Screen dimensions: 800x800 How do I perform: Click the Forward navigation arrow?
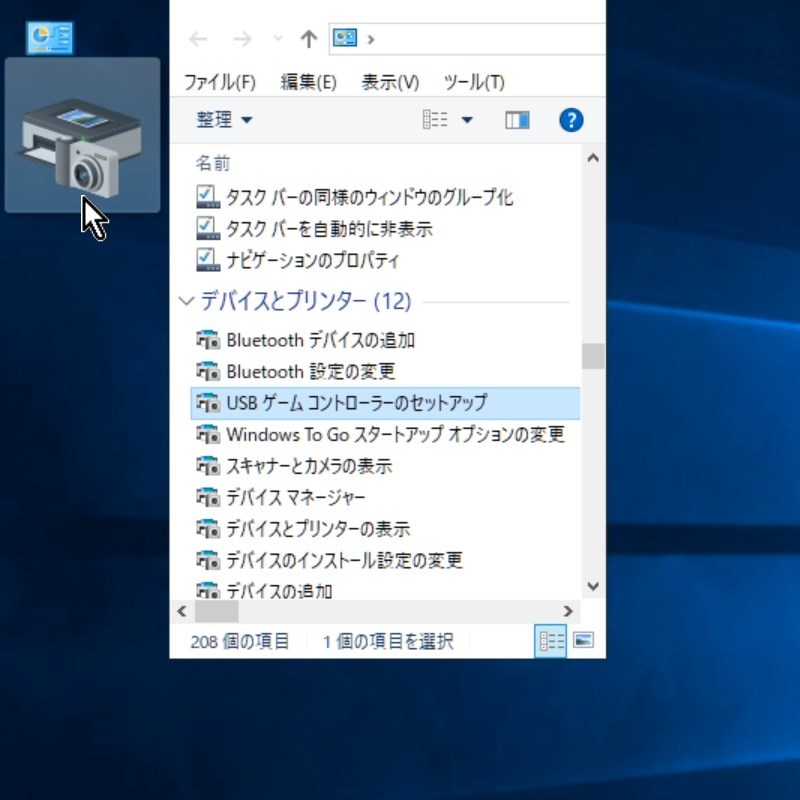242,39
